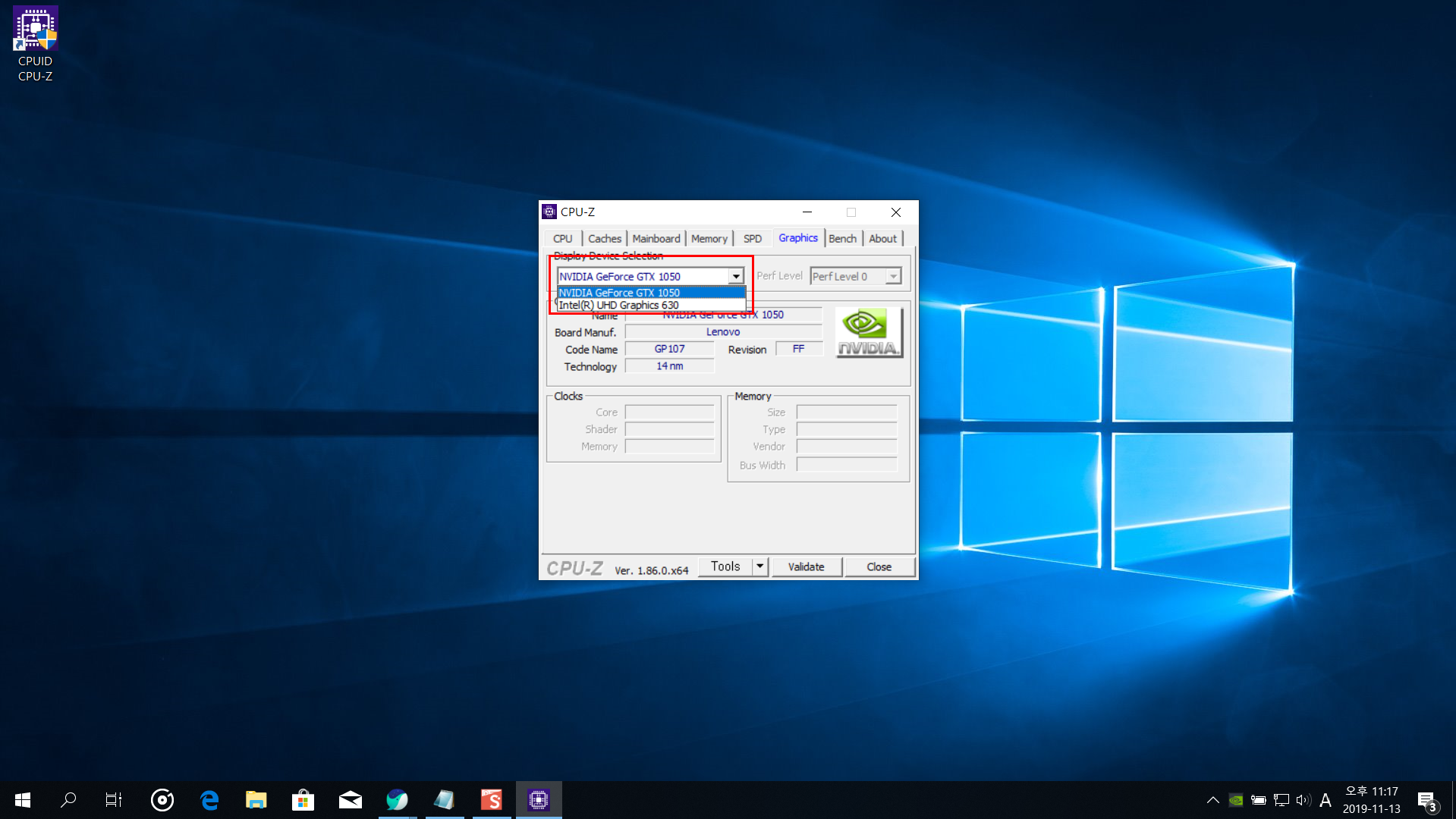1456x819 pixels.
Task: Choose Intel(R) UHD Graphics 630 option
Action: (x=651, y=305)
